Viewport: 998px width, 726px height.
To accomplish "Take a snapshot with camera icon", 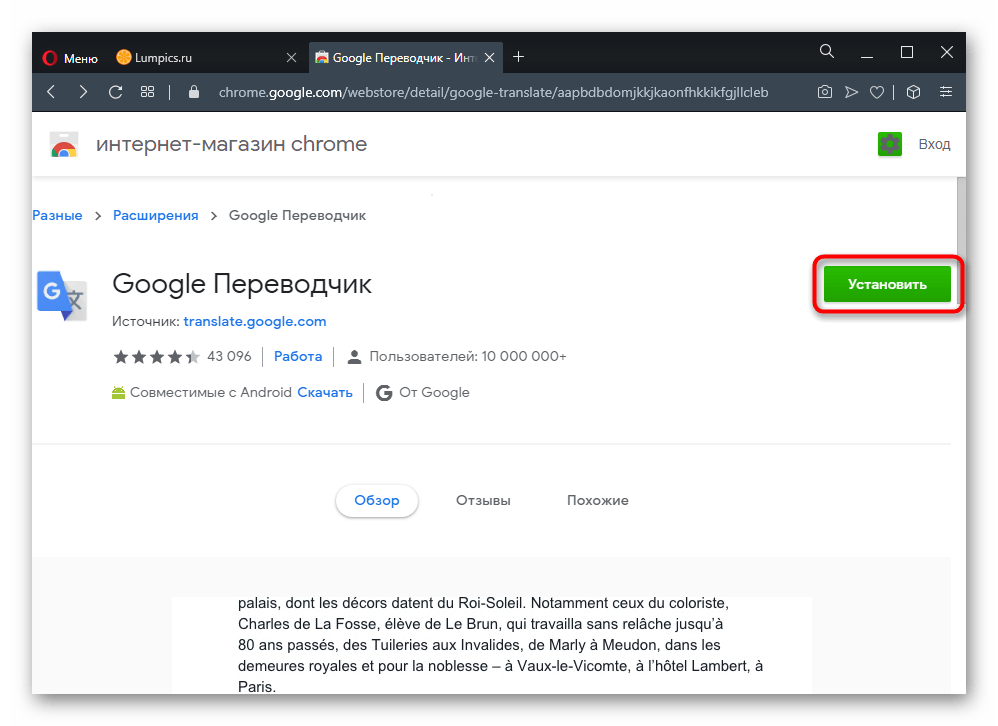I will click(x=824, y=92).
